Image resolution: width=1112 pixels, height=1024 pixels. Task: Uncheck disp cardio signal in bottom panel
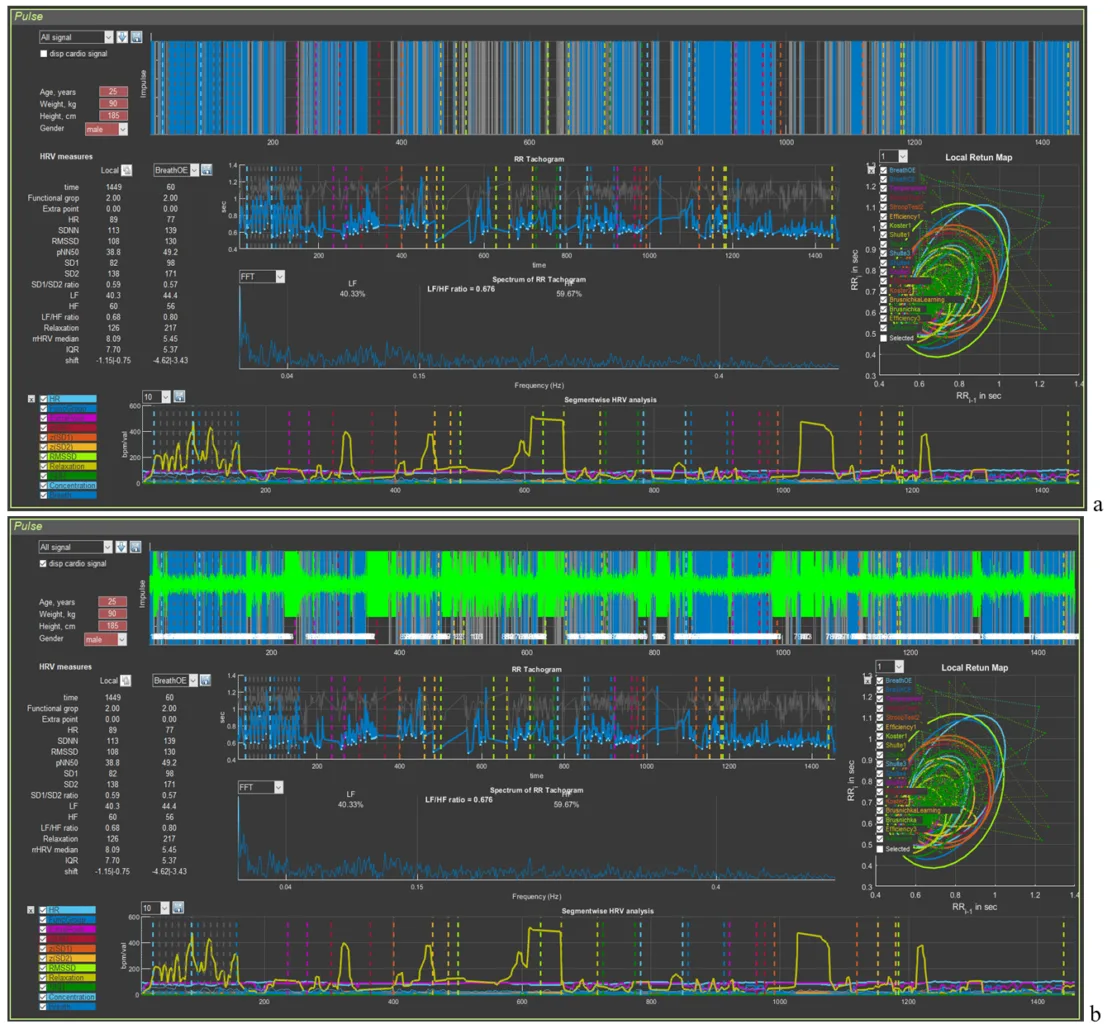(x=43, y=563)
